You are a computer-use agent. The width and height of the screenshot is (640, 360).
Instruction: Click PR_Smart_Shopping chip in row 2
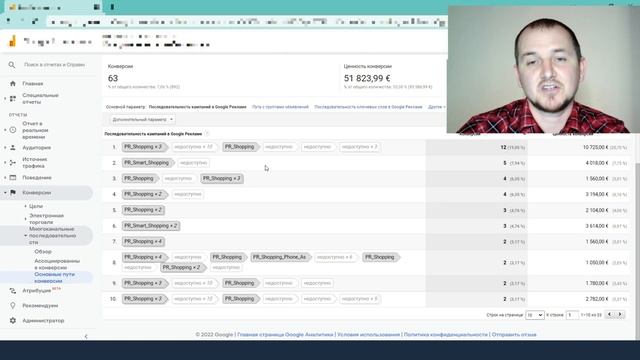(x=148, y=163)
